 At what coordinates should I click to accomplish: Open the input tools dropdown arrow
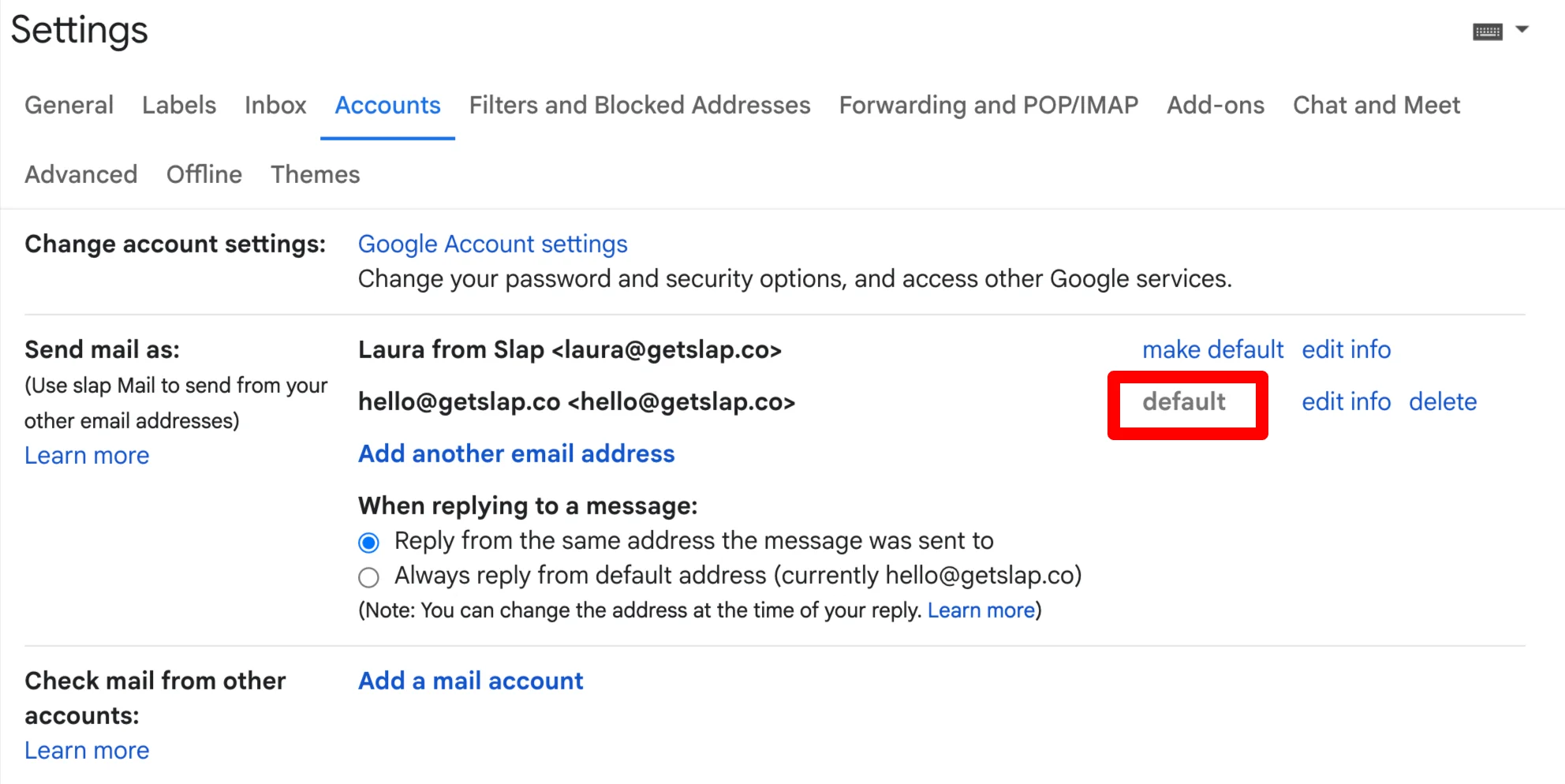[x=1522, y=30]
